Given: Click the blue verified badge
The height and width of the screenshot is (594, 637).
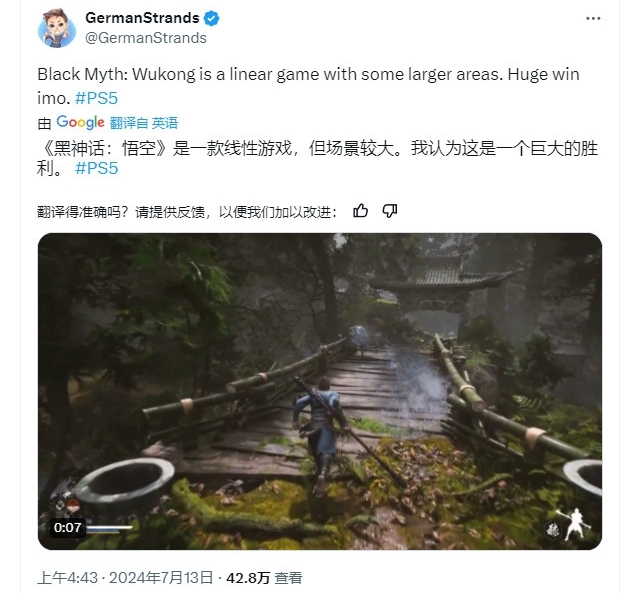Looking at the screenshot, I should [x=211, y=18].
